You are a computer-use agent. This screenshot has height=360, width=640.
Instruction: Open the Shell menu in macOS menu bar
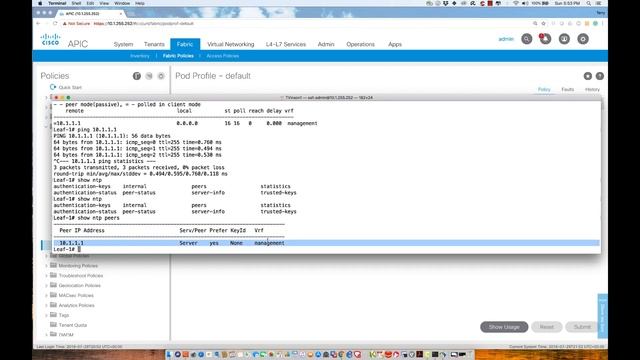[x=76, y=3]
